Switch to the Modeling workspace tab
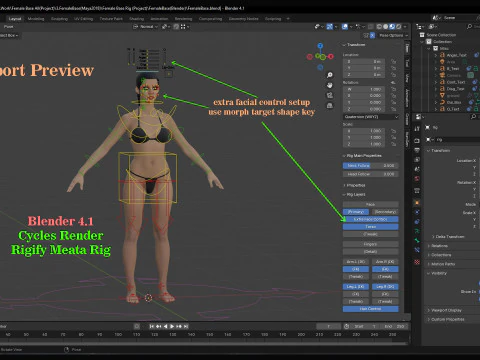The image size is (480, 360). 36,19
